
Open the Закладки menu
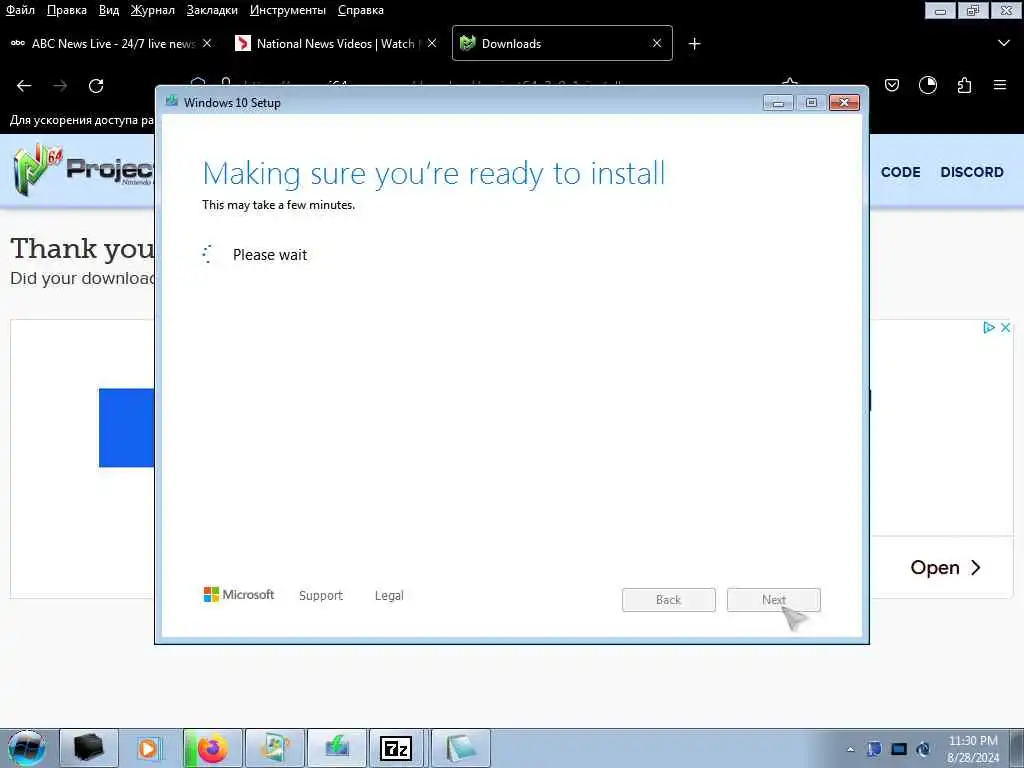pos(212,10)
